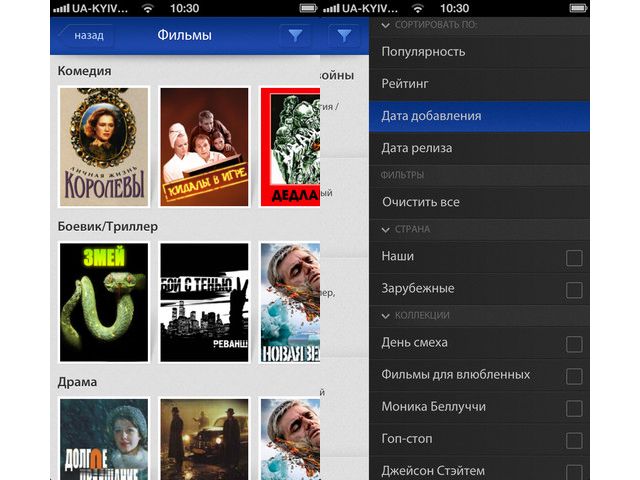The width and height of the screenshot is (640, 480).
Task: Tick the Моника Беллуччи checkbox
Action: coord(574,408)
